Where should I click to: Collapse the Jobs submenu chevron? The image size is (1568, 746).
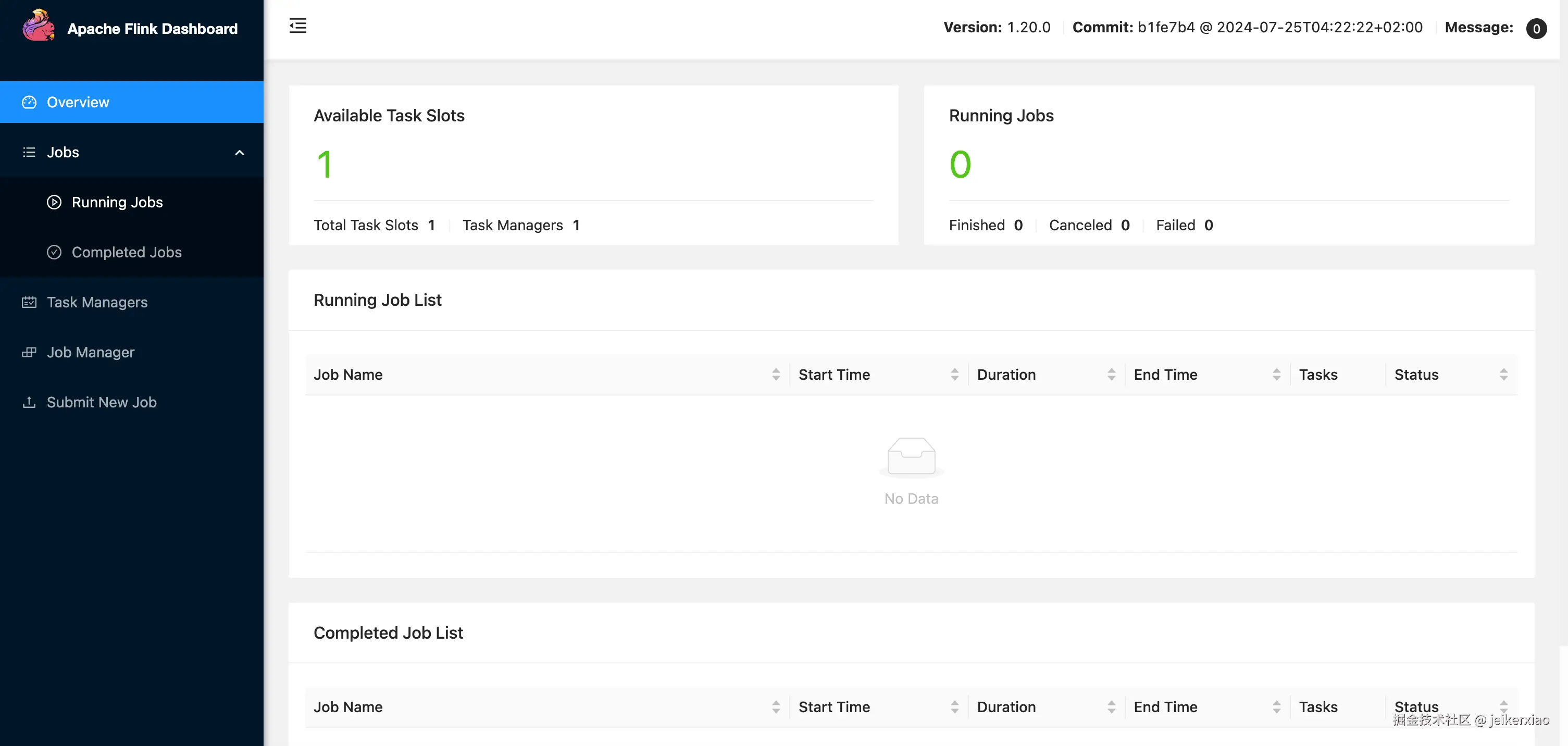pos(239,153)
